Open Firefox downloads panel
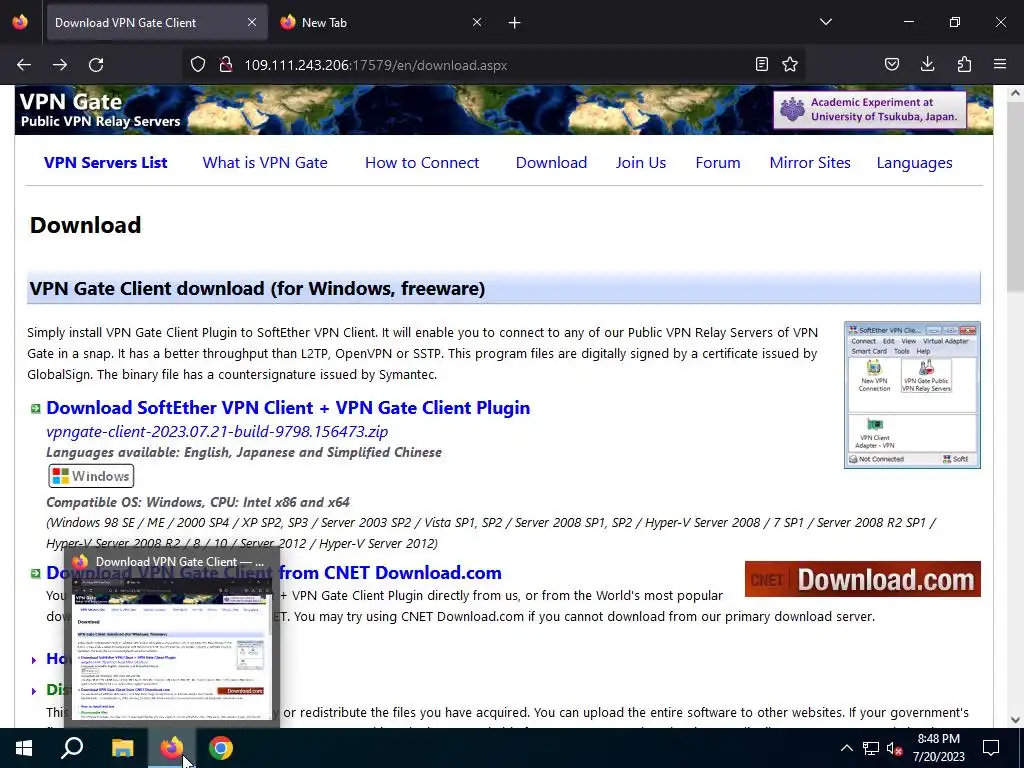 pos(927,64)
